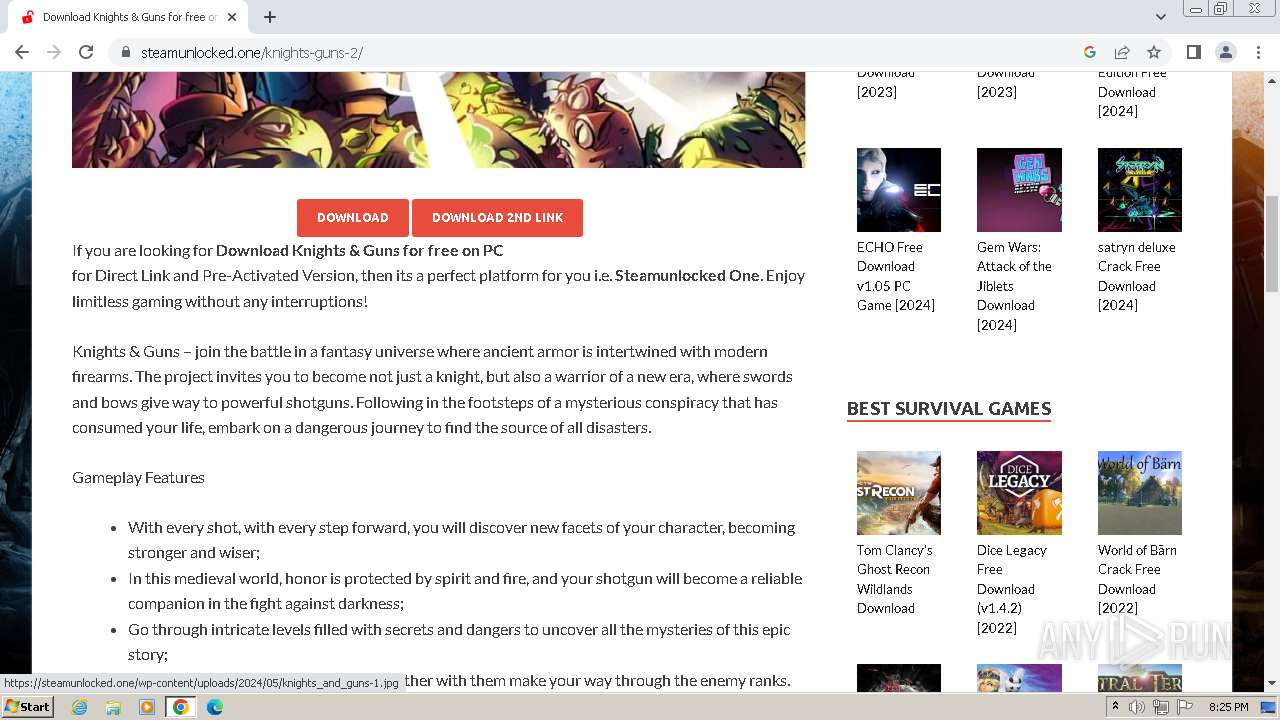The height and width of the screenshot is (720, 1280).
Task: Share this page icon
Action: click(x=1122, y=52)
